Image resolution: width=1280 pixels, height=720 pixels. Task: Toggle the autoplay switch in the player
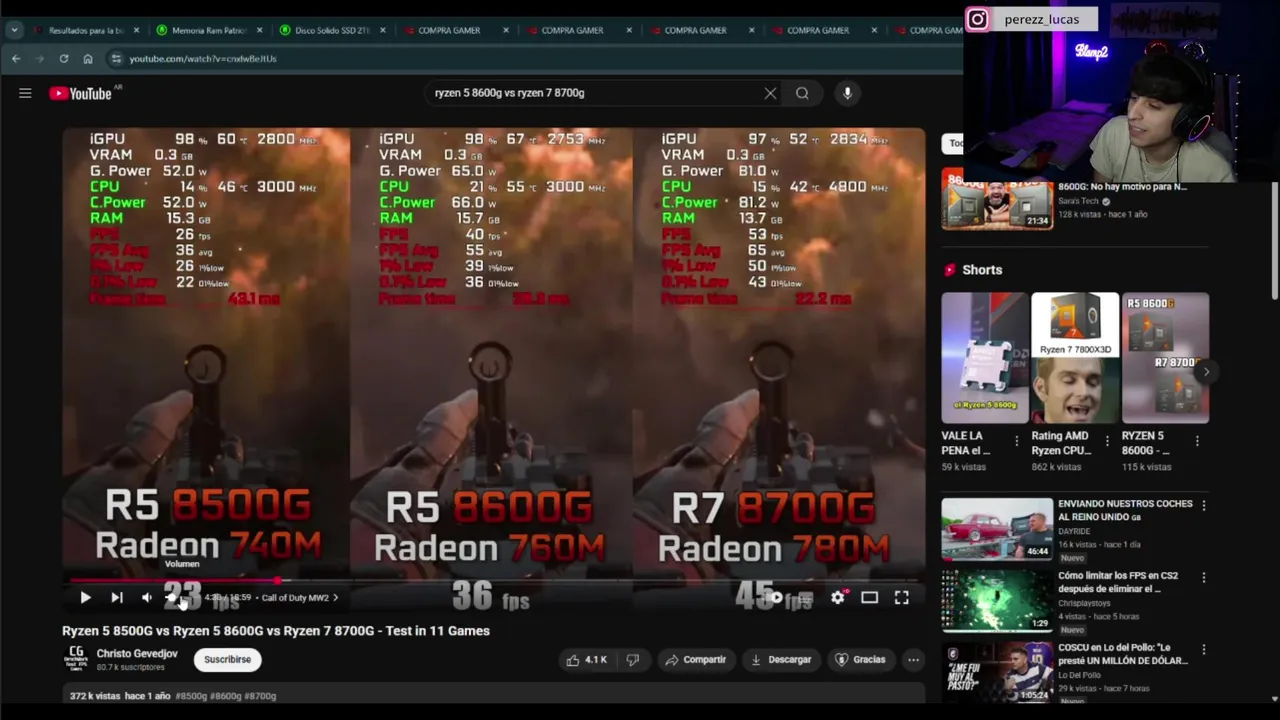coord(776,597)
